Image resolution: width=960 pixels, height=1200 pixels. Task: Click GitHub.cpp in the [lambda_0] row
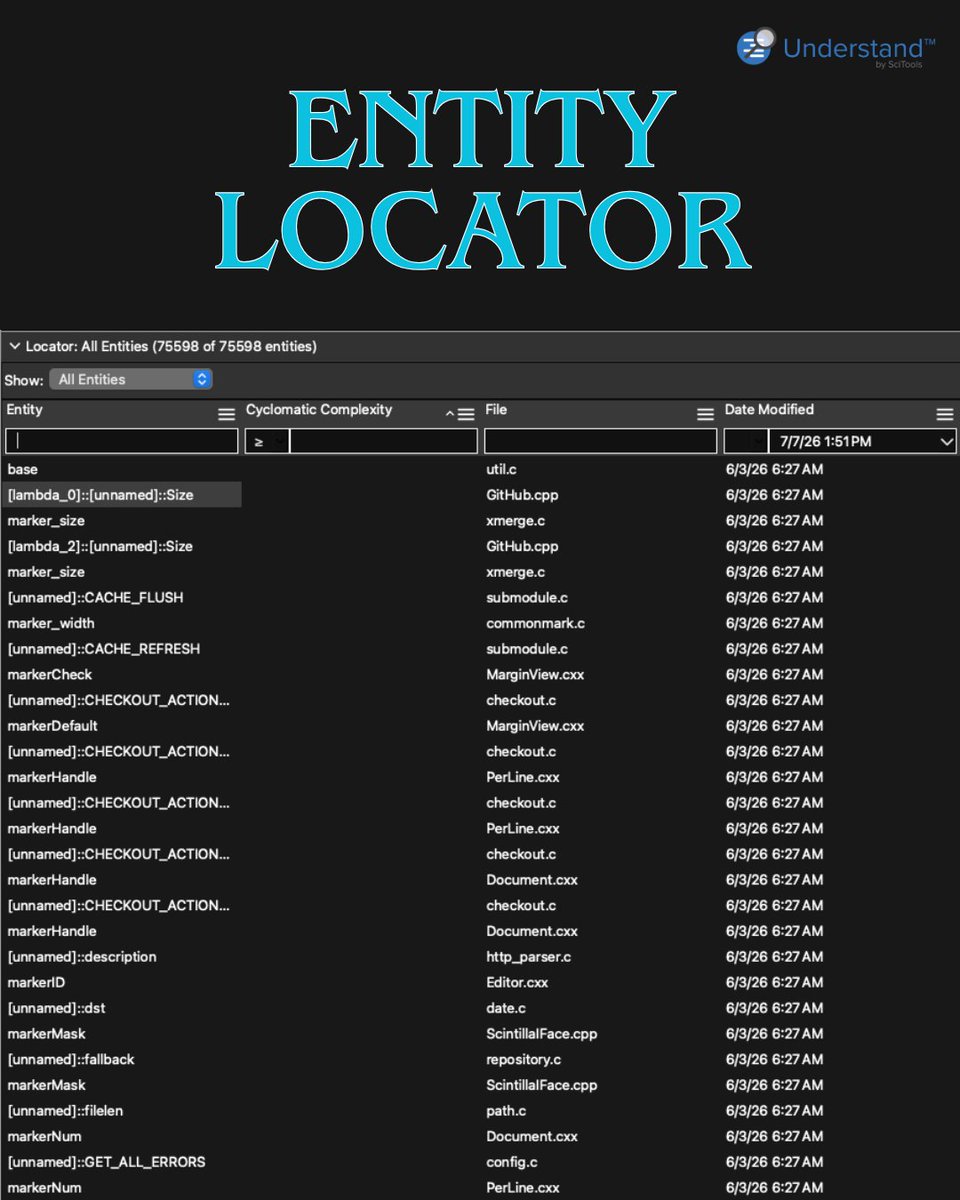pyautogui.click(x=522, y=495)
